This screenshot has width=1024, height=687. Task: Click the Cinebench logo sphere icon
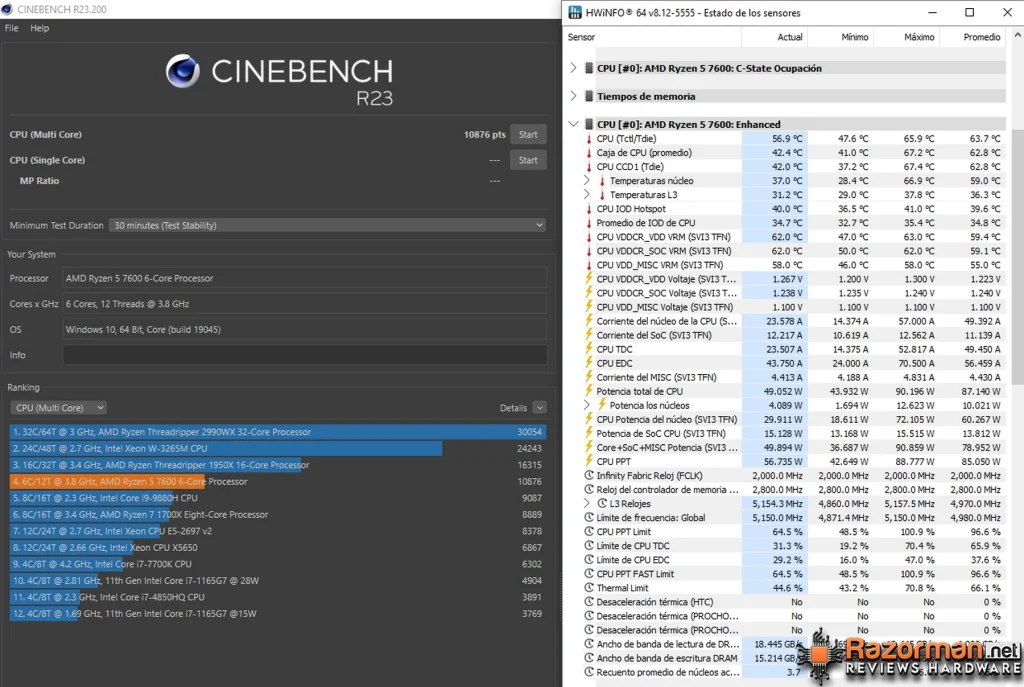(183, 71)
